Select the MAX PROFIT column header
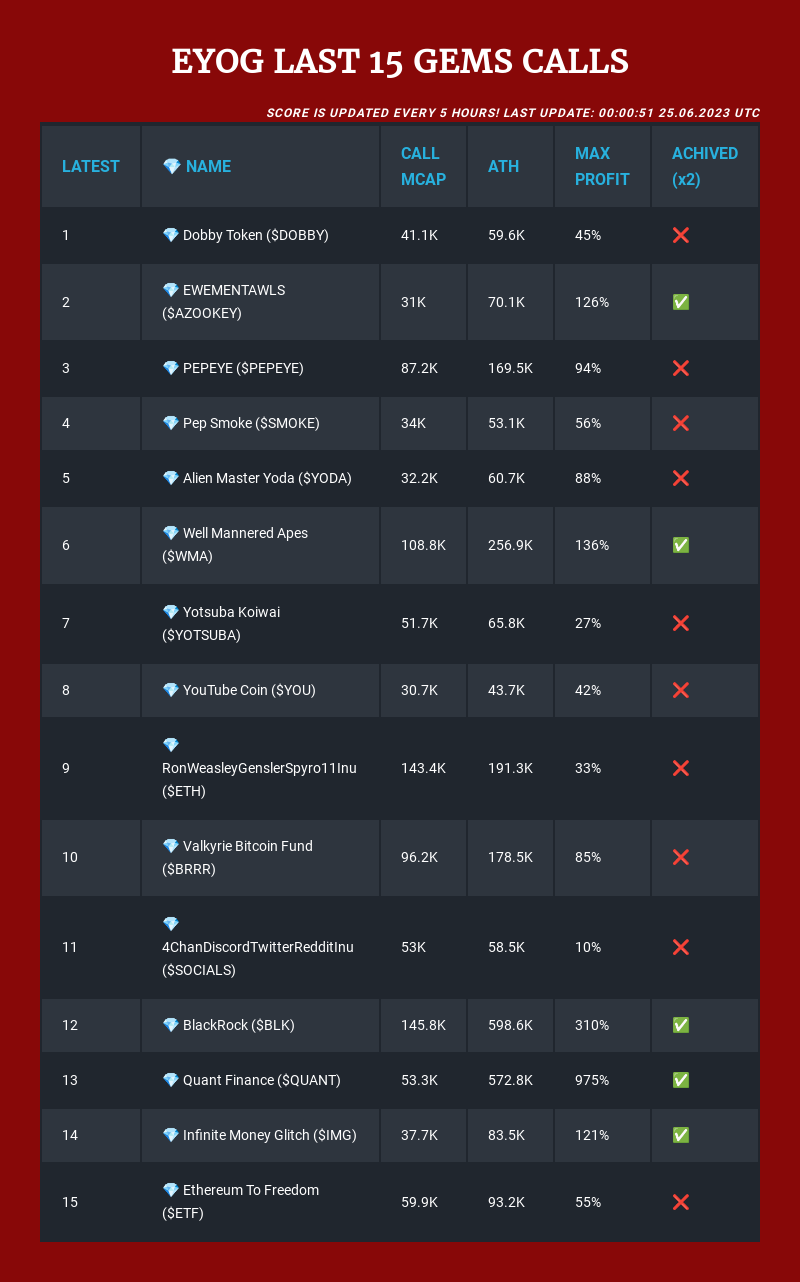Viewport: 800px width, 1282px height. [603, 167]
